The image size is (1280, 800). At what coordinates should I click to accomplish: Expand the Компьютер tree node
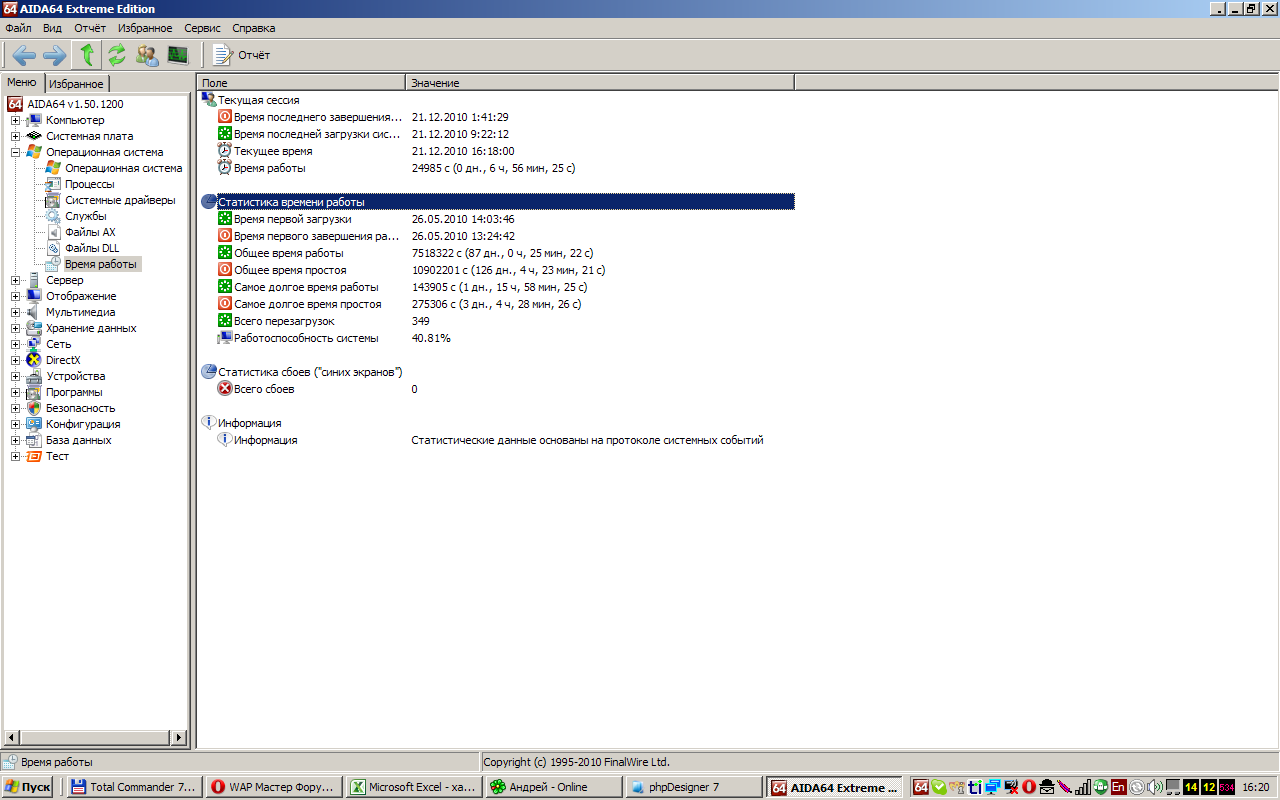(16, 120)
